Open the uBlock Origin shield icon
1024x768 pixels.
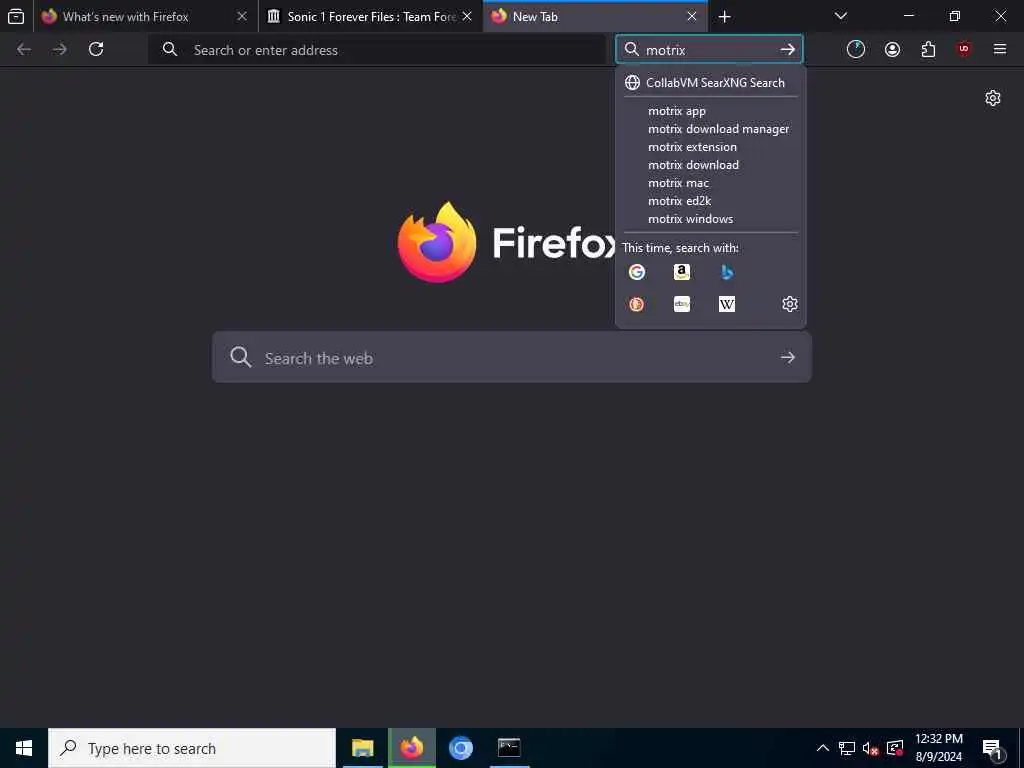pos(964,49)
